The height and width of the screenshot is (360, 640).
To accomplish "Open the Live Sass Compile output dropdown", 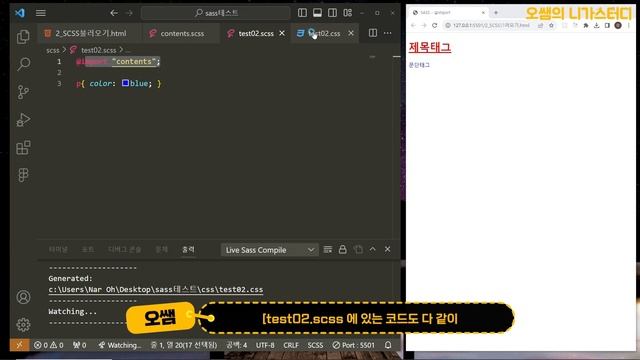I will point(269,250).
